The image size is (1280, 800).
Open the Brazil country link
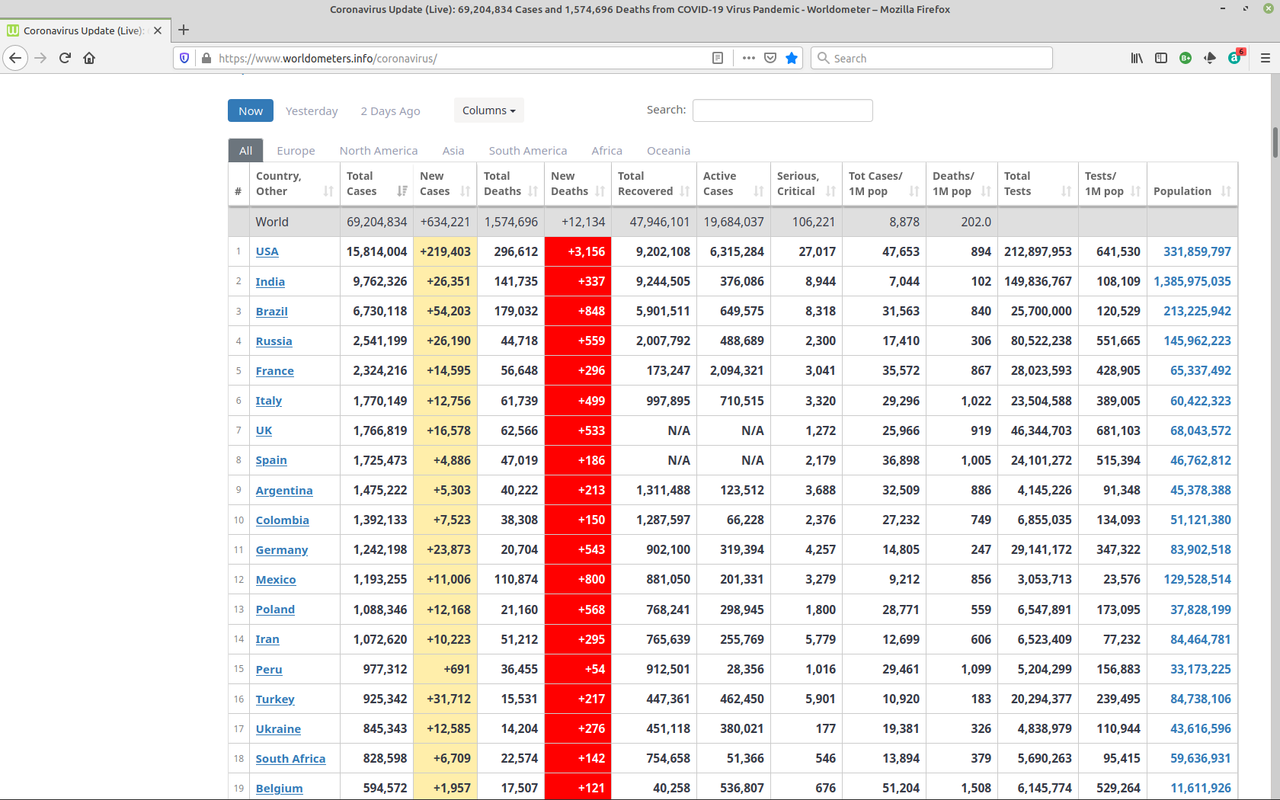click(x=271, y=311)
